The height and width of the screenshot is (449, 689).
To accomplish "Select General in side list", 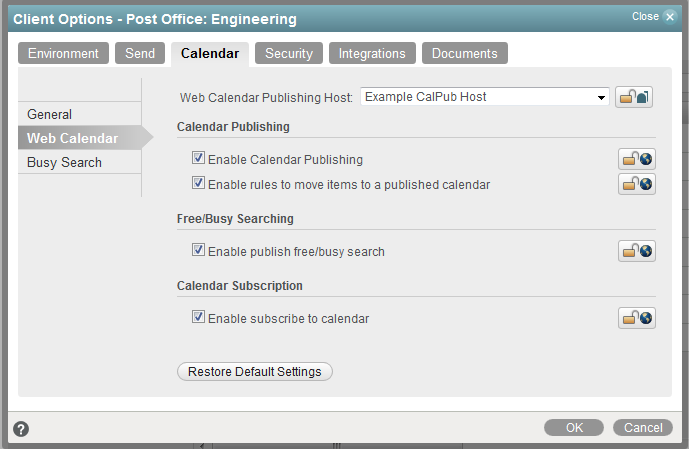I will 50,115.
